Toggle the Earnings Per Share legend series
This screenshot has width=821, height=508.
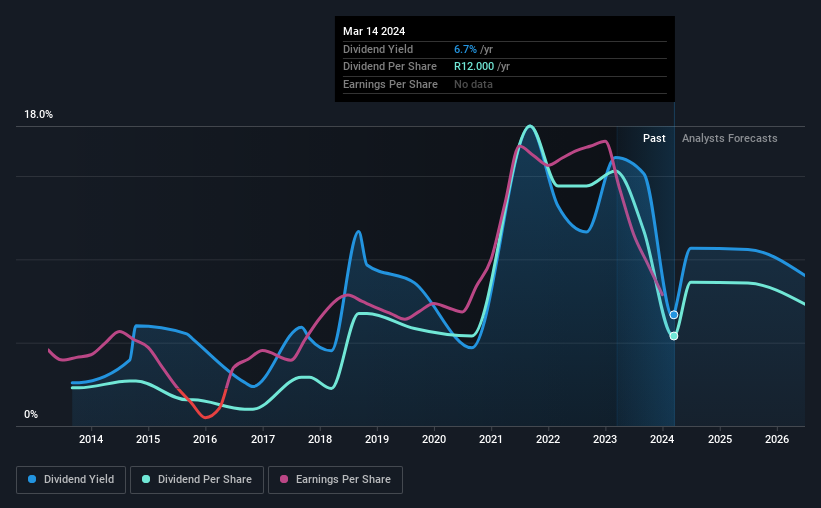tap(335, 480)
